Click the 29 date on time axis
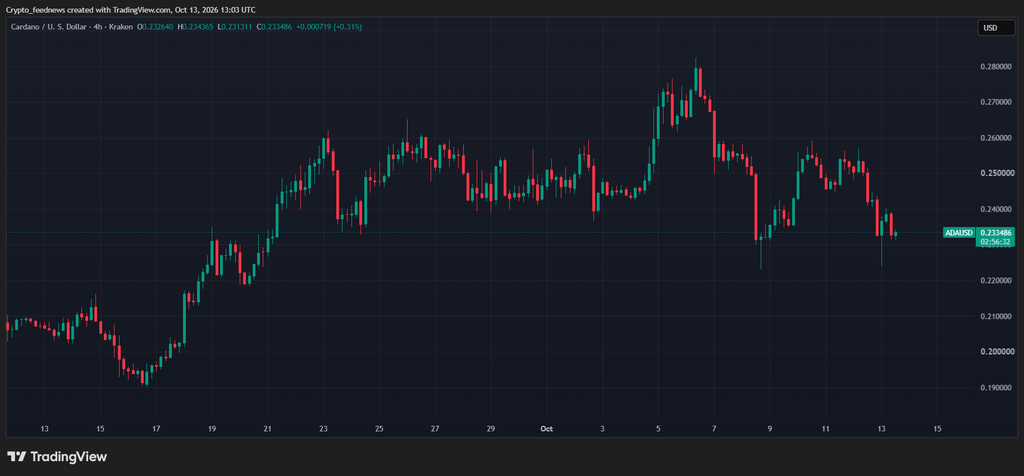1024x476 pixels. pos(490,429)
